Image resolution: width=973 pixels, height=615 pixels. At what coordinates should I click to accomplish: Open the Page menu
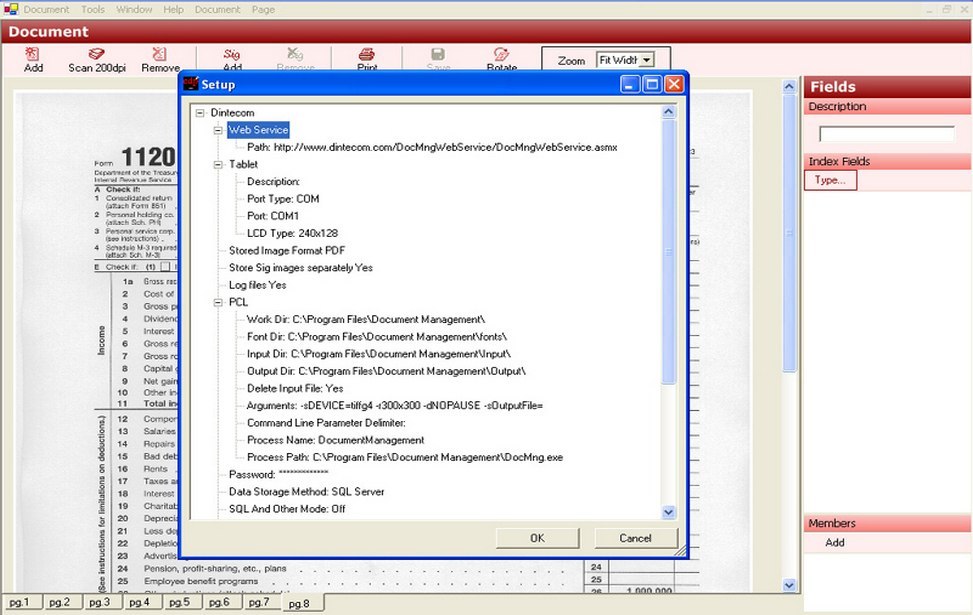pos(264,9)
